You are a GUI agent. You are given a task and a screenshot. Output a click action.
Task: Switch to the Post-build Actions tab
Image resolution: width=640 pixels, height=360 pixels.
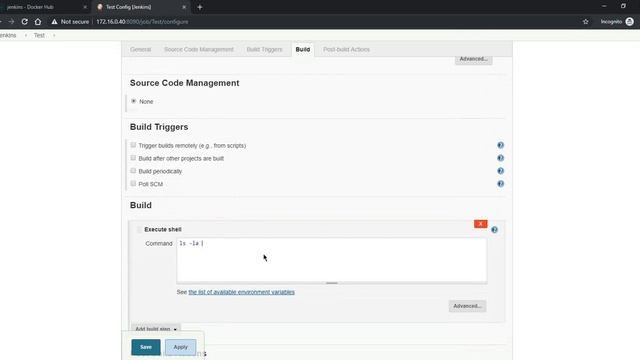click(x=346, y=49)
